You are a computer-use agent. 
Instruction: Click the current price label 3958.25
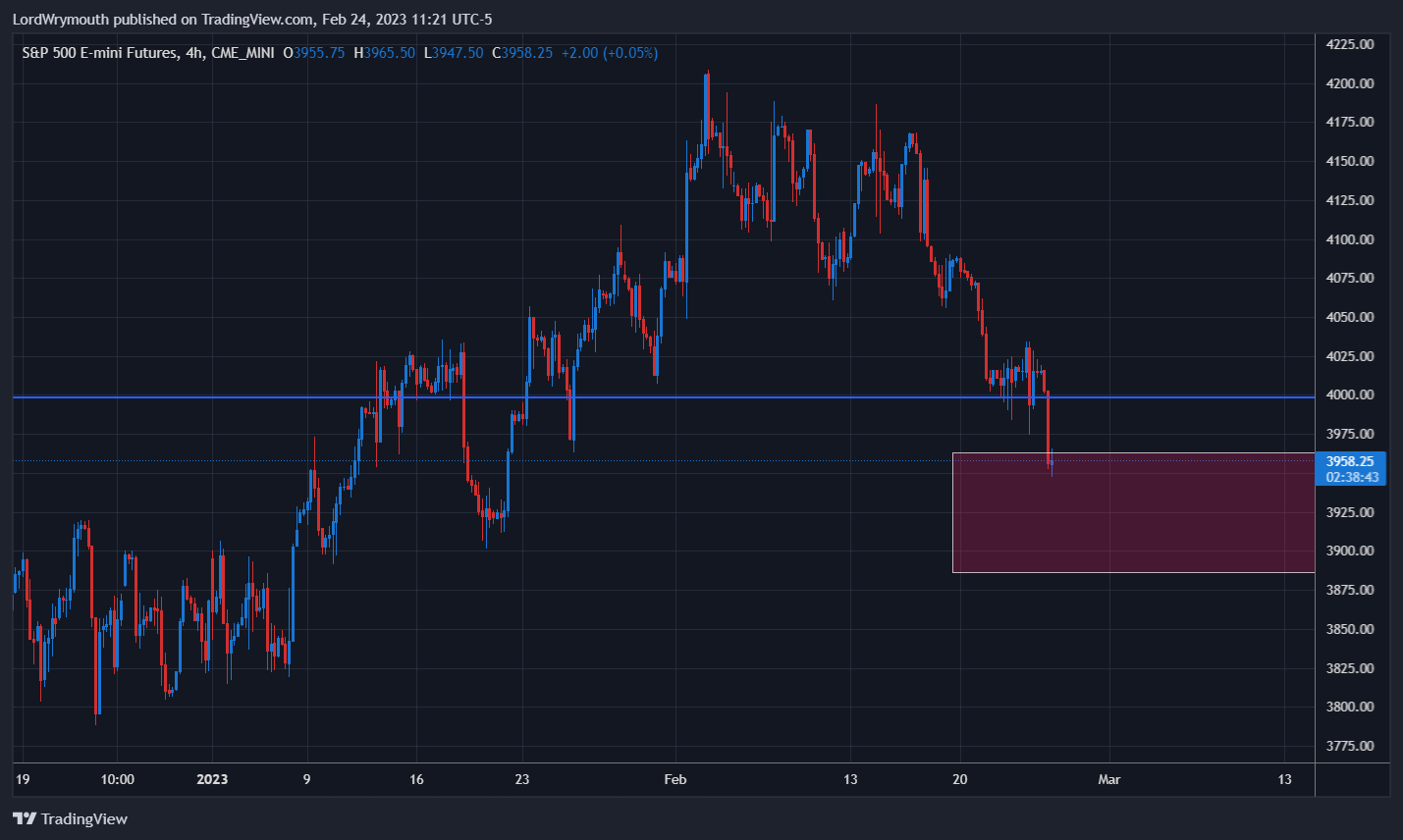[x=1350, y=461]
